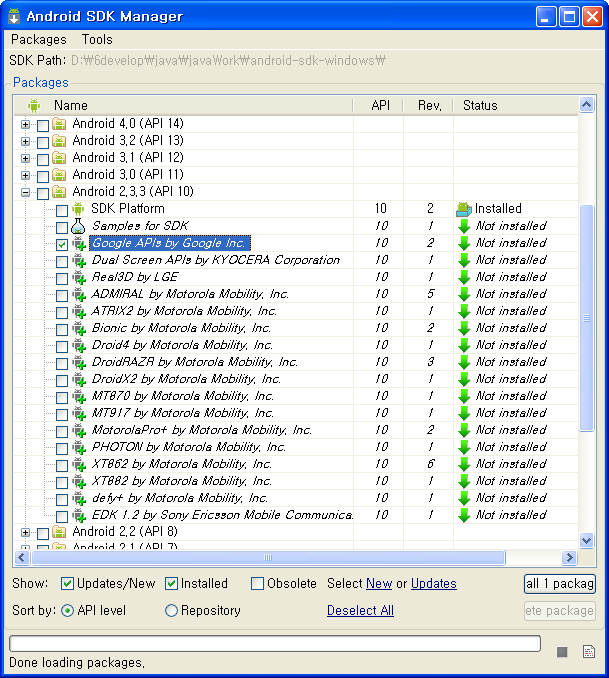Click the scroll right arrow button
Screen dimensions: 609x678
pos(569,557)
